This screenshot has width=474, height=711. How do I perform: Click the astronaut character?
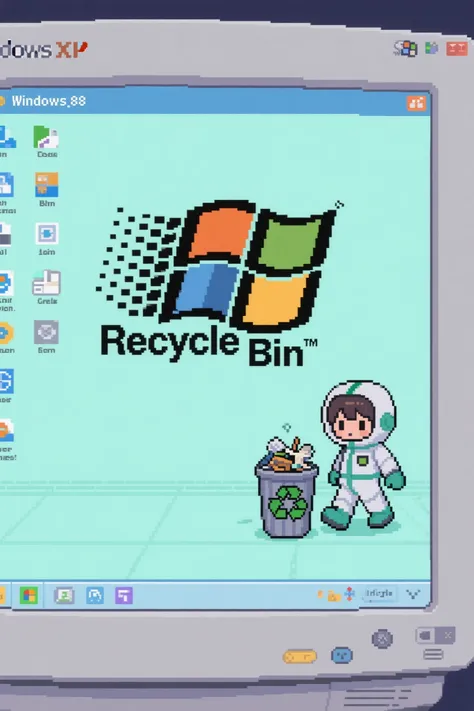[362, 454]
